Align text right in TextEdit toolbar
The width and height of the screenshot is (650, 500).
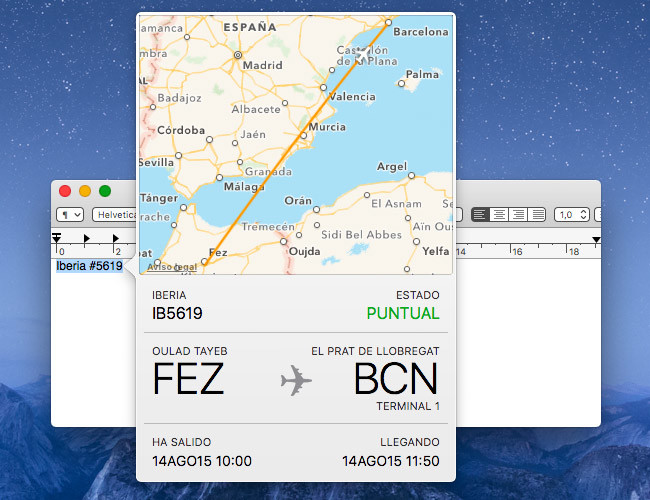[x=518, y=214]
